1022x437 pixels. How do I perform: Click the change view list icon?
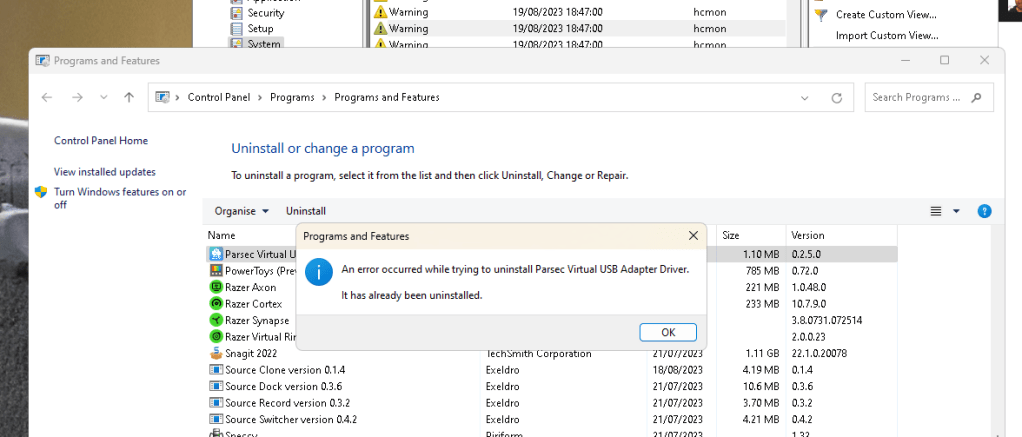[936, 211]
